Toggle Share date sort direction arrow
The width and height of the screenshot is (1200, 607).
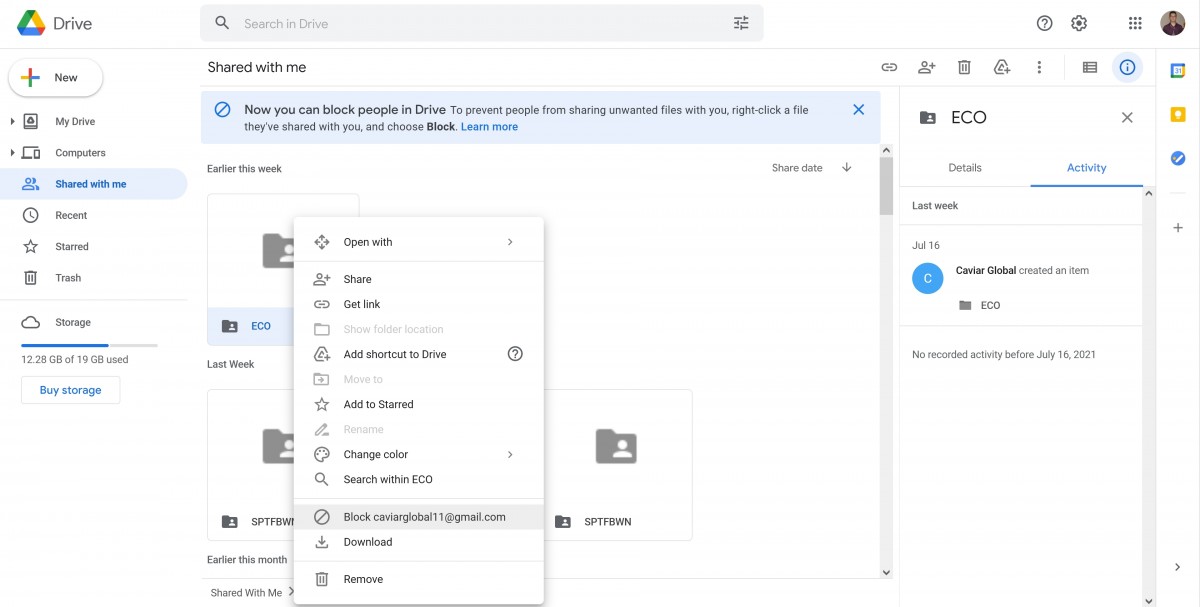[846, 168]
